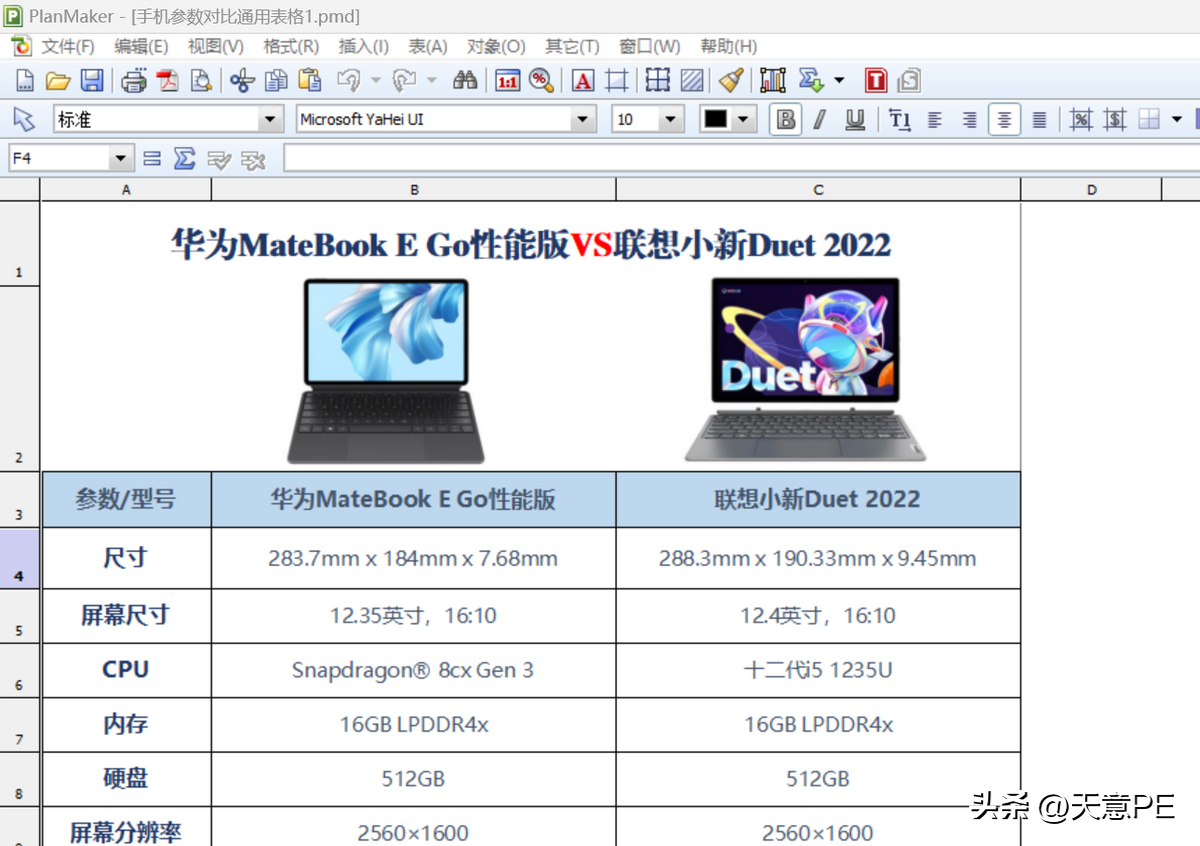Select the Lenovo Duet tablet image
Viewport: 1200px width, 846px height.
806,370
